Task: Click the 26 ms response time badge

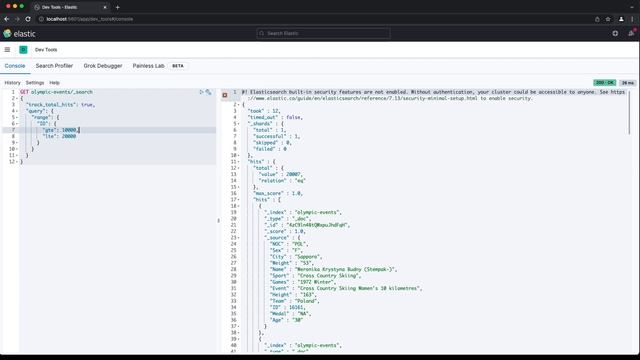Action: (x=628, y=83)
